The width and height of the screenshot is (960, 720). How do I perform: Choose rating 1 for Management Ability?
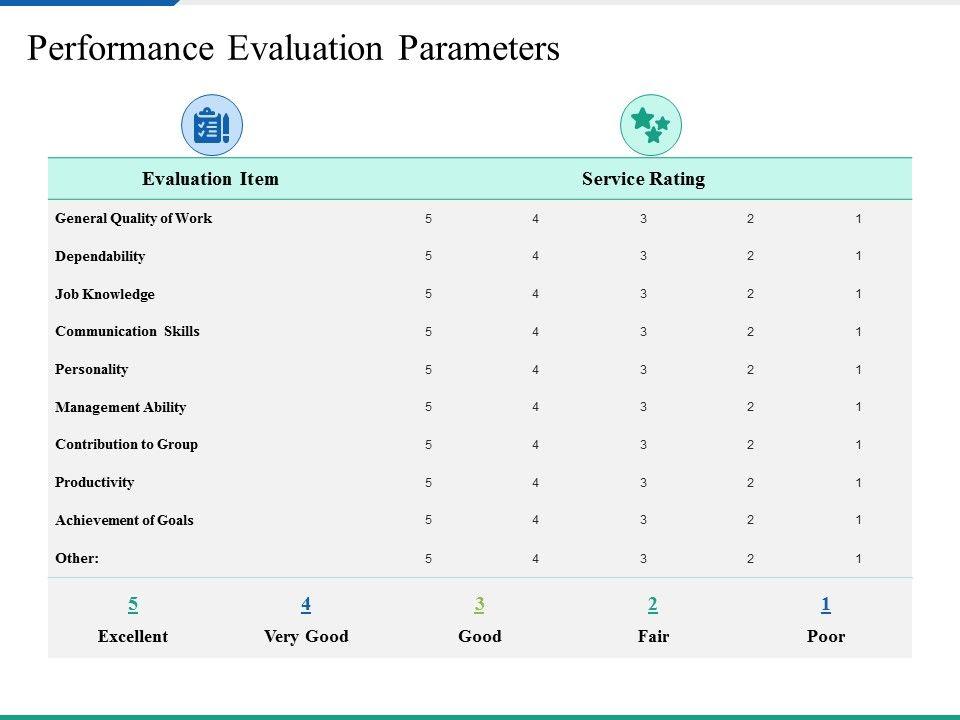[x=858, y=407]
